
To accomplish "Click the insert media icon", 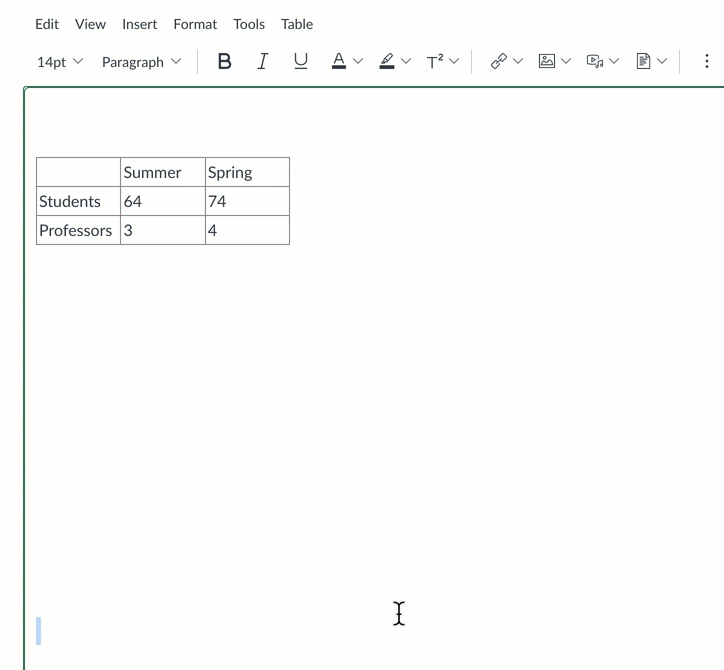I will (595, 61).
